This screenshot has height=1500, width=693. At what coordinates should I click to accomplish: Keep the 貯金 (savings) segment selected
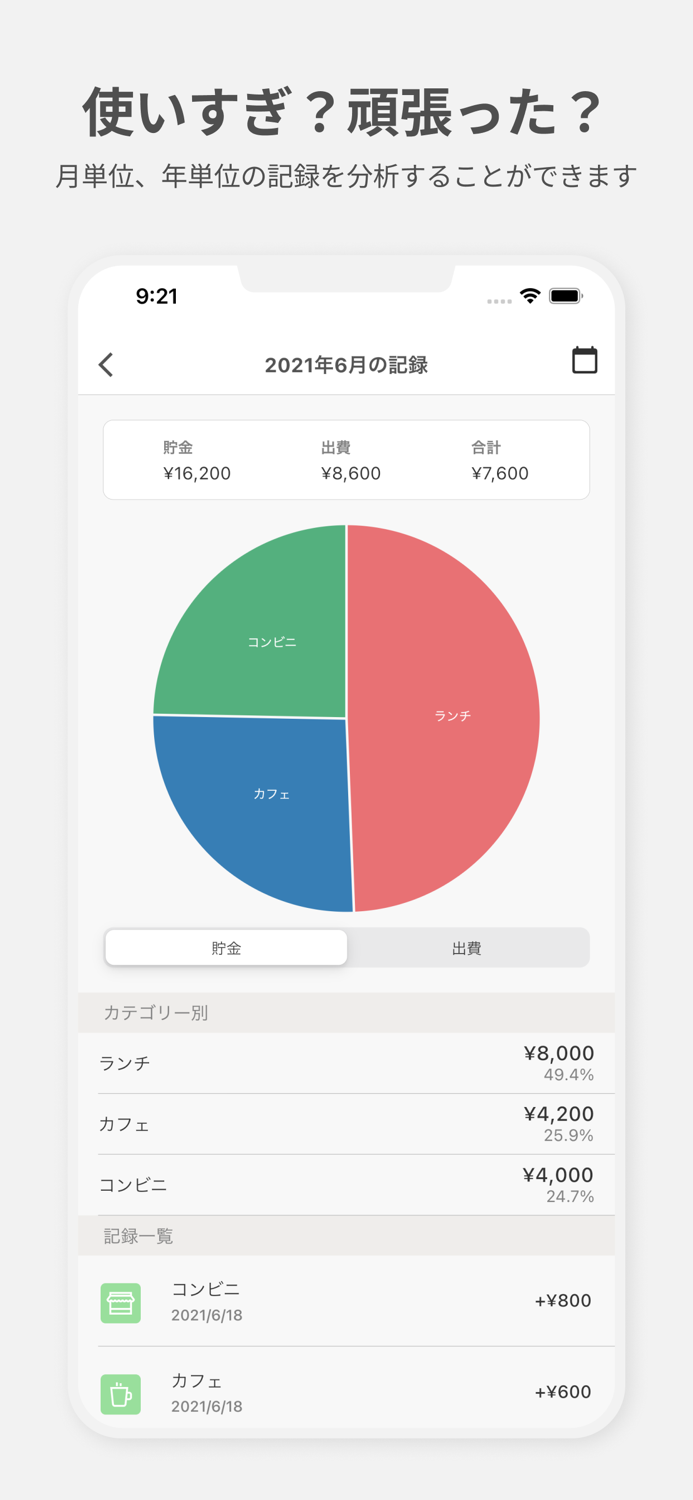point(225,947)
